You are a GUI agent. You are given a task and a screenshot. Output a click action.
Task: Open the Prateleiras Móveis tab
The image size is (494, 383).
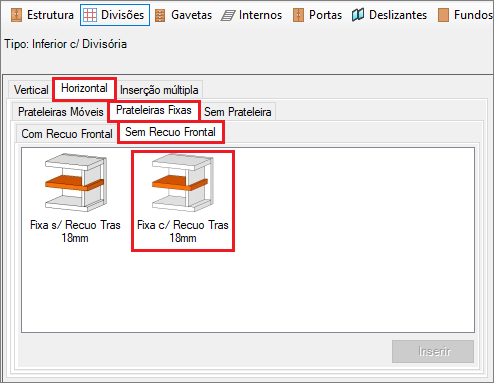[x=61, y=112]
